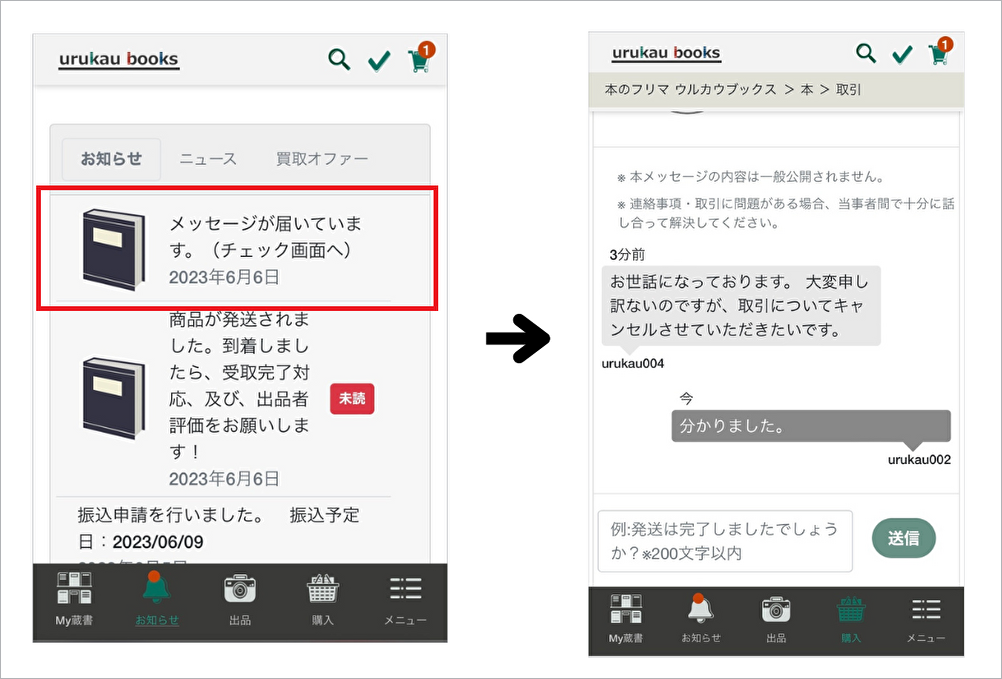Select the お知らせ tab

click(111, 159)
